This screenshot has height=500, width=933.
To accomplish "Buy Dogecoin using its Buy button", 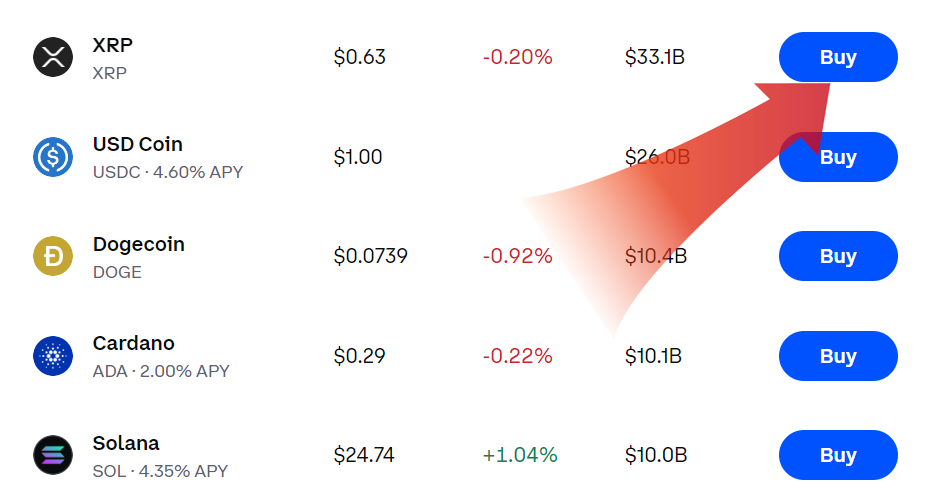I will pos(838,256).
